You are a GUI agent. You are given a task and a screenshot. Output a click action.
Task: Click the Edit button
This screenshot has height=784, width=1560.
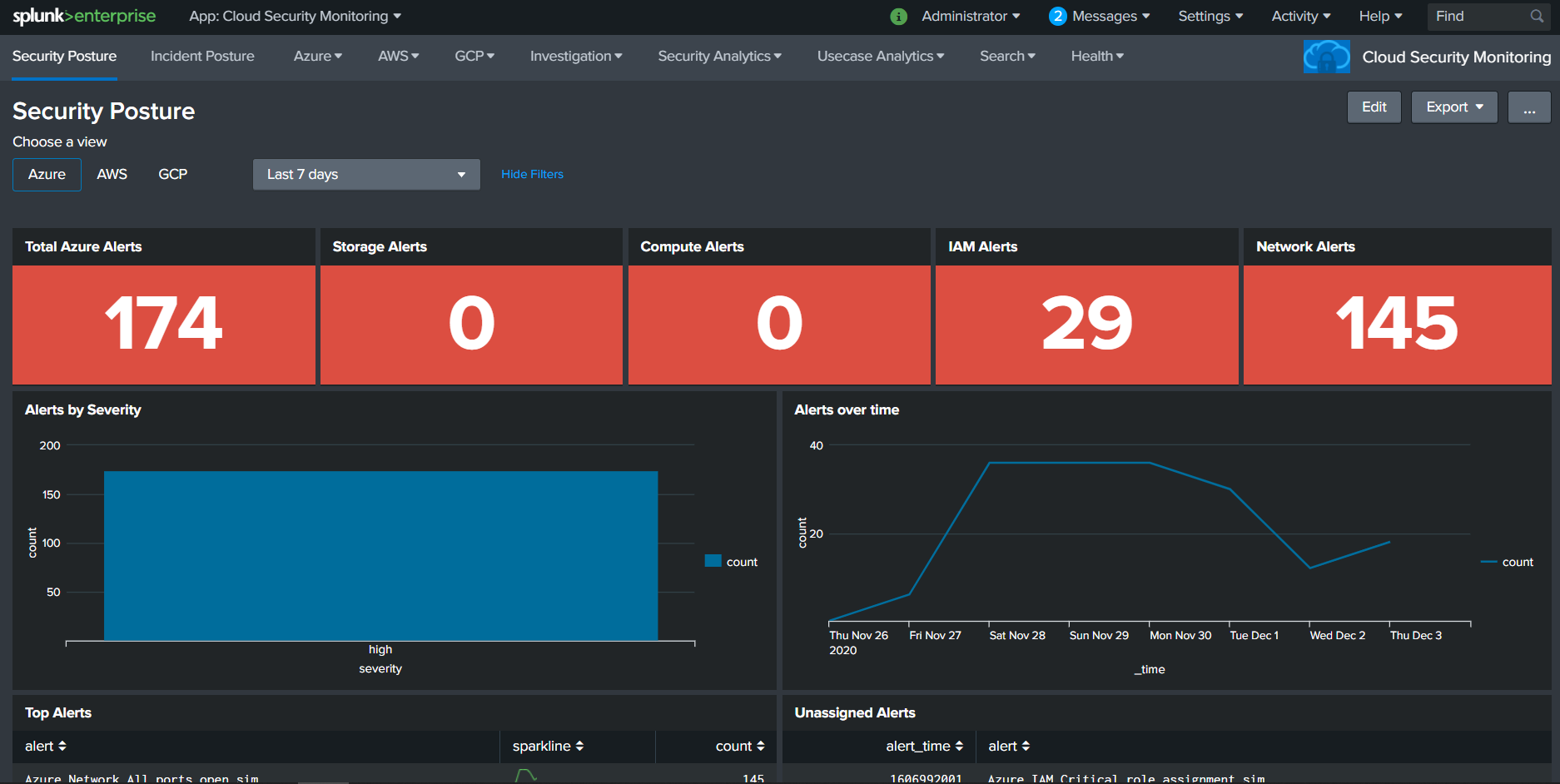click(1374, 107)
